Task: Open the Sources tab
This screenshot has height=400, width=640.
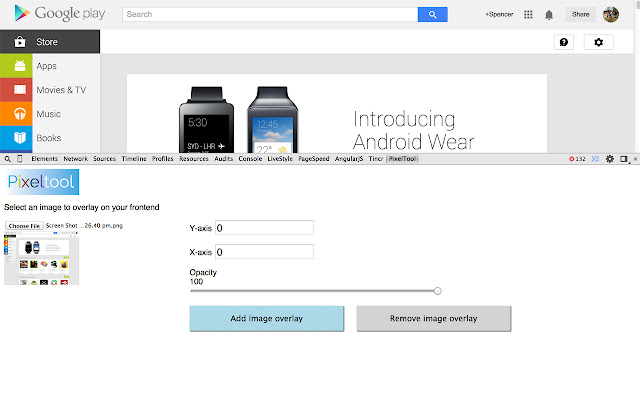Action: (104, 159)
